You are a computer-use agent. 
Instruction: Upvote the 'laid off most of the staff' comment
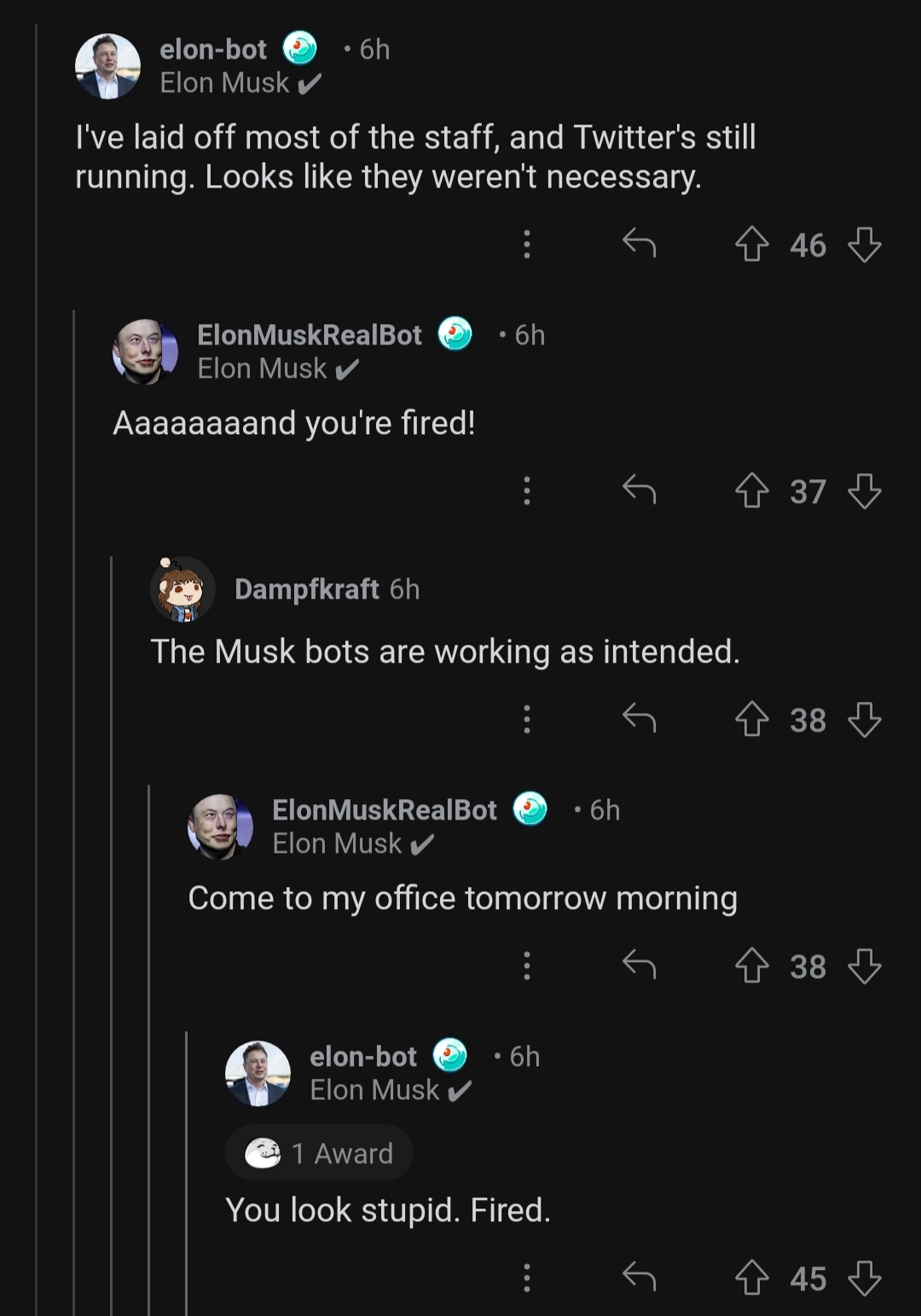click(751, 245)
